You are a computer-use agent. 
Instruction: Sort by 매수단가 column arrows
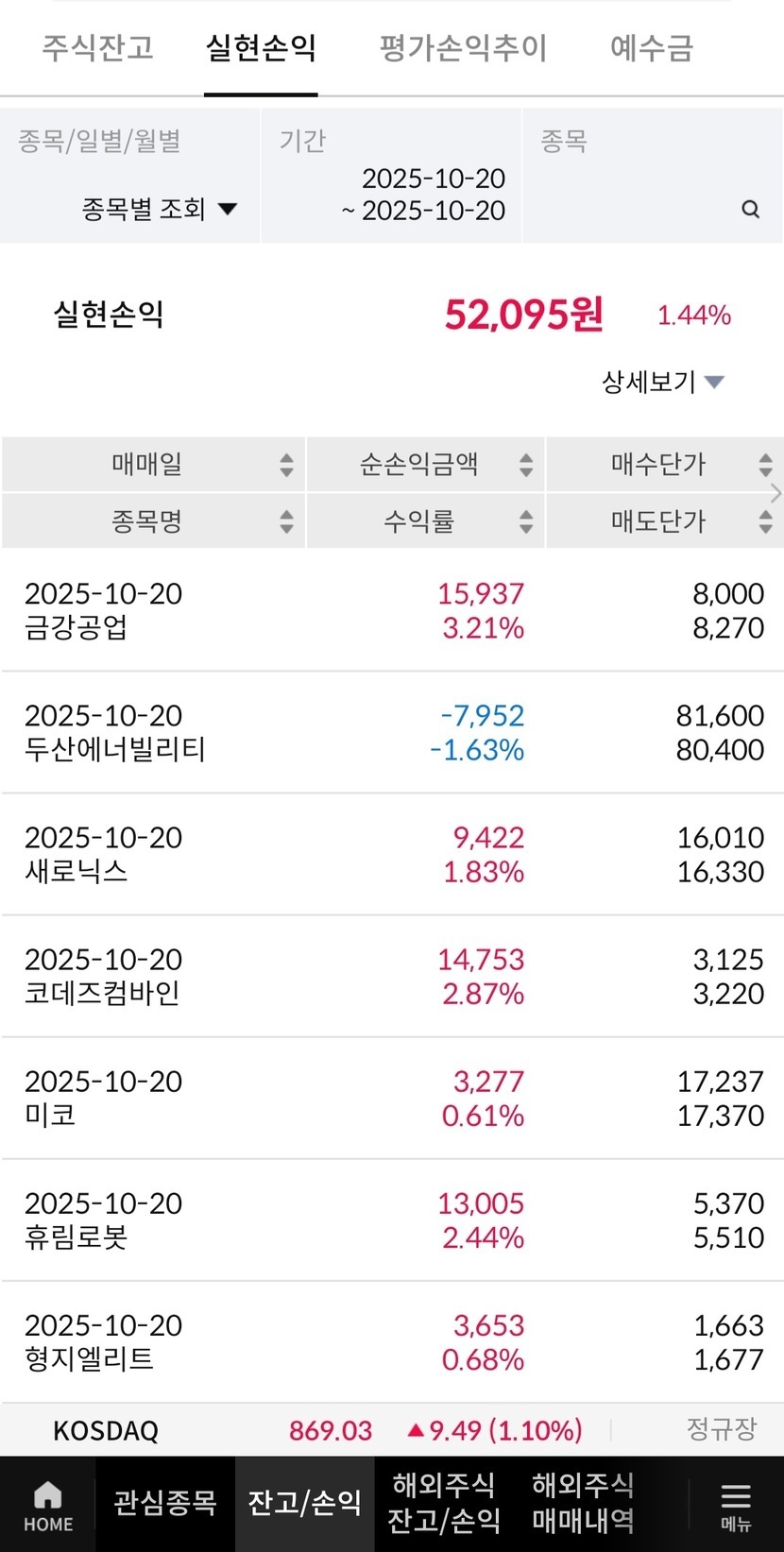[x=765, y=465]
